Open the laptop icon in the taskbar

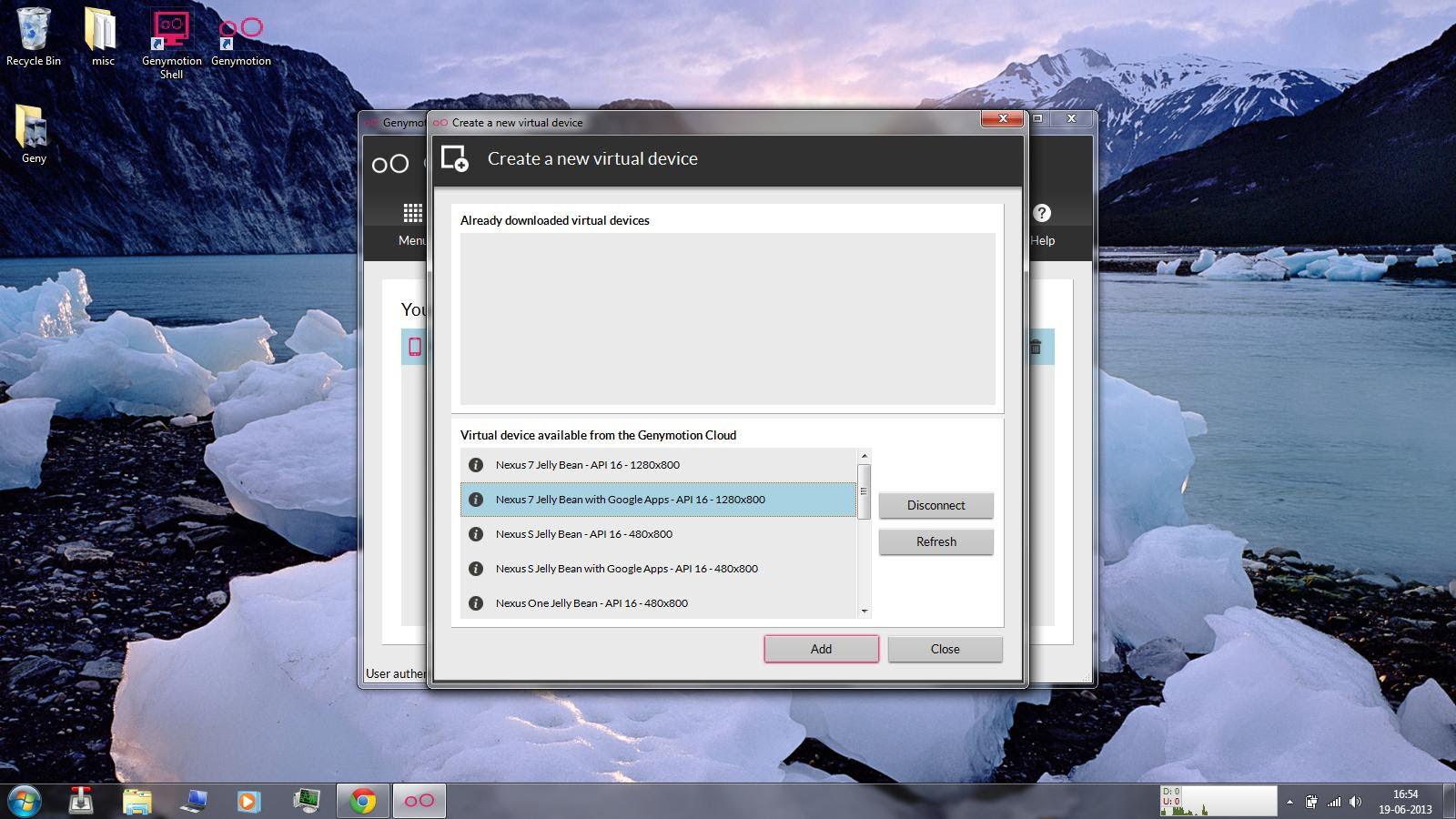click(x=193, y=801)
